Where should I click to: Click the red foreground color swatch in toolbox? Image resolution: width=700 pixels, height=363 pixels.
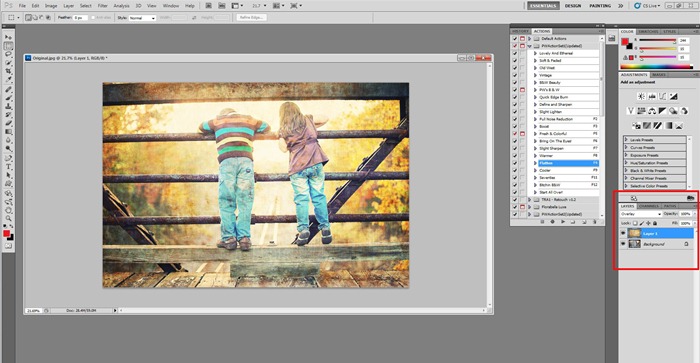pyautogui.click(x=6, y=234)
